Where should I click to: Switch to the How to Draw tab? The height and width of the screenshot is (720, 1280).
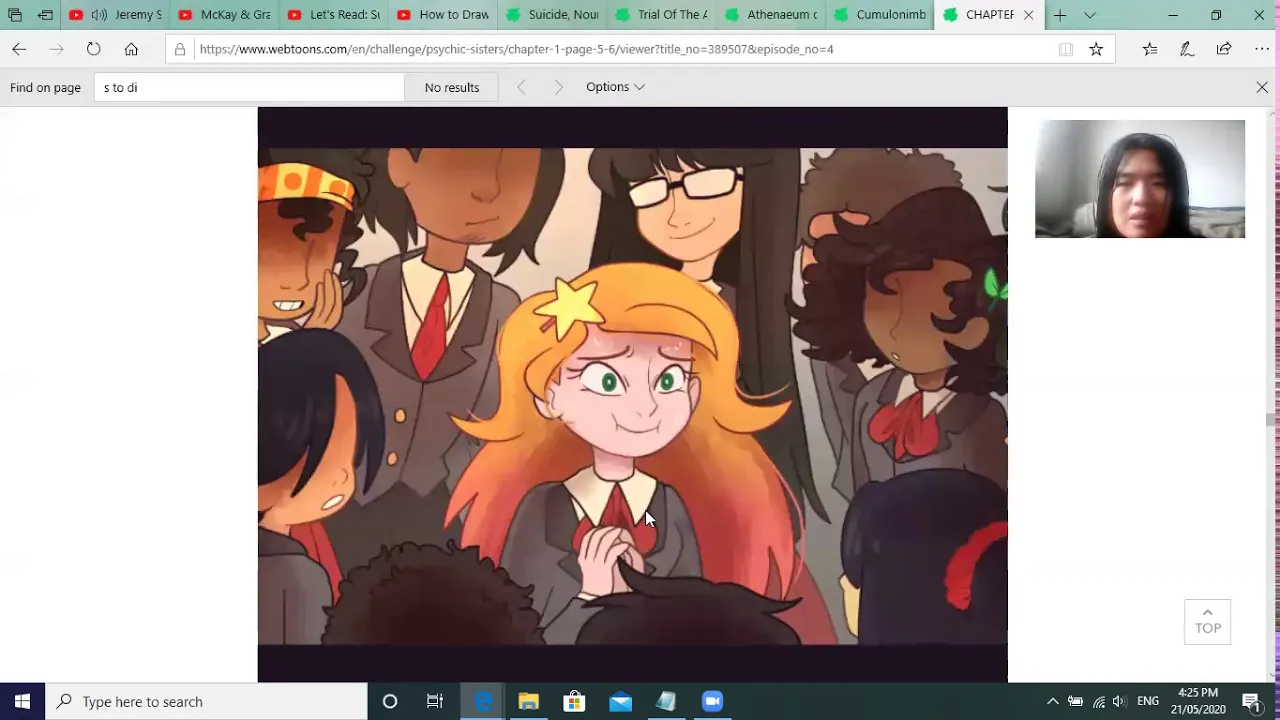coord(442,15)
